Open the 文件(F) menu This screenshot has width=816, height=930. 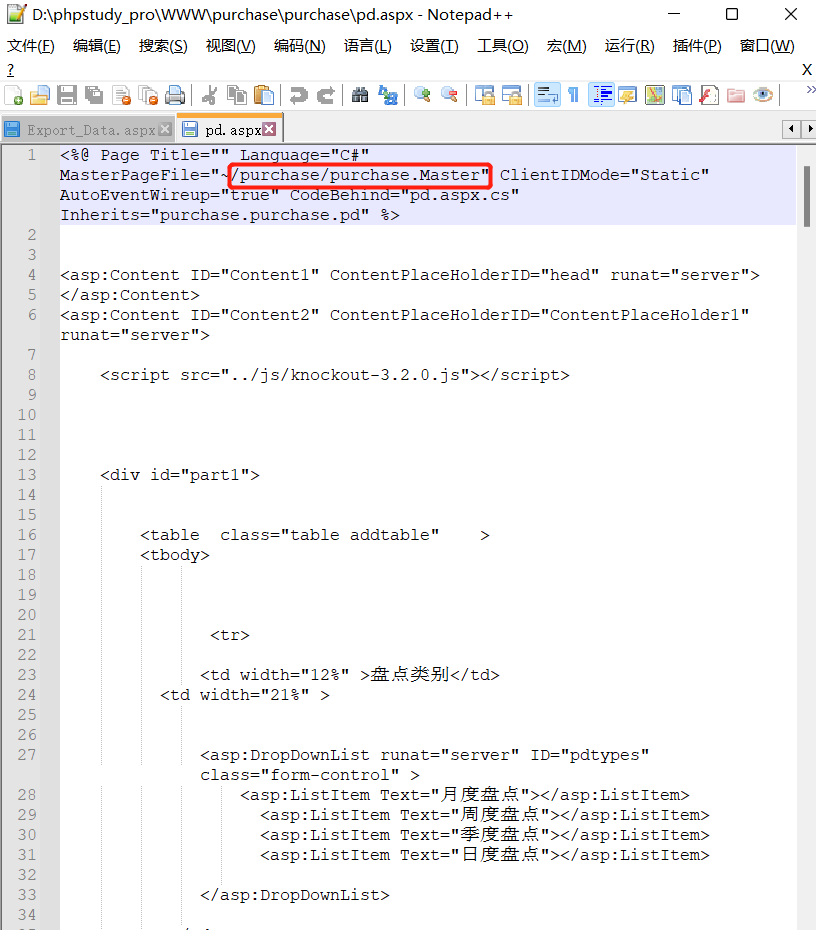pyautogui.click(x=31, y=46)
